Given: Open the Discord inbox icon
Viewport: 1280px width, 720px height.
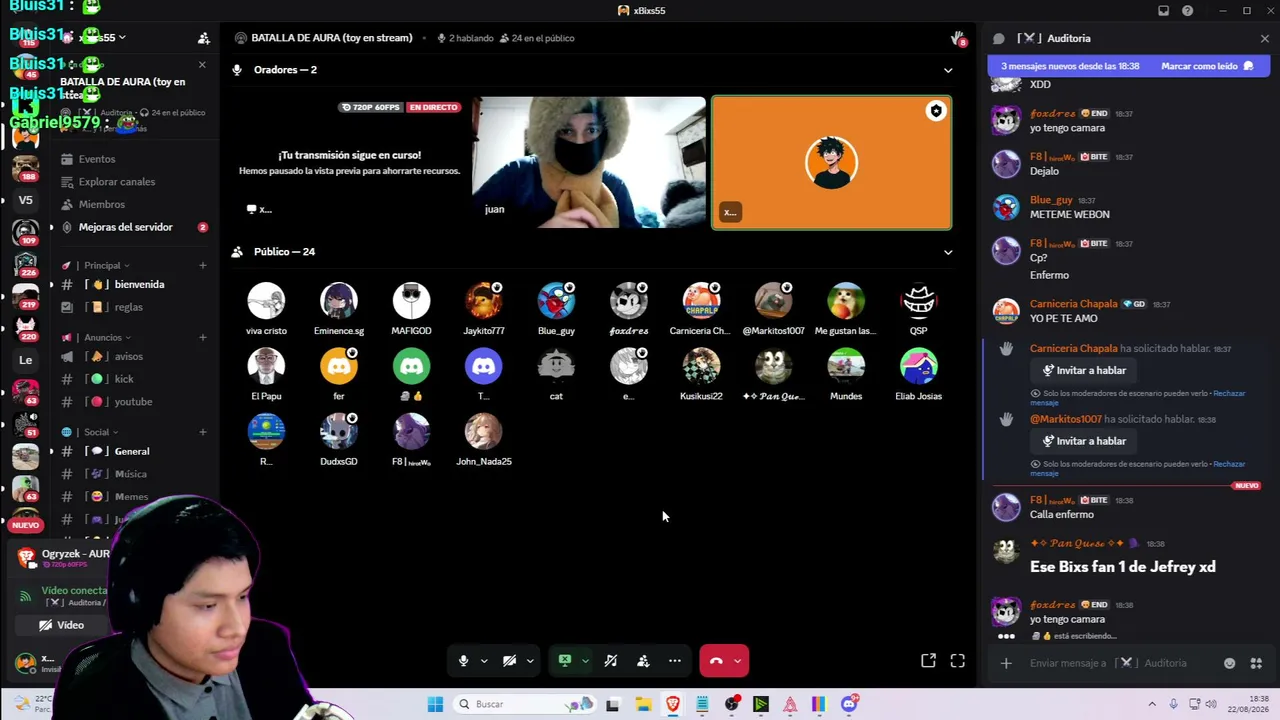Looking at the screenshot, I should pyautogui.click(x=1163, y=11).
